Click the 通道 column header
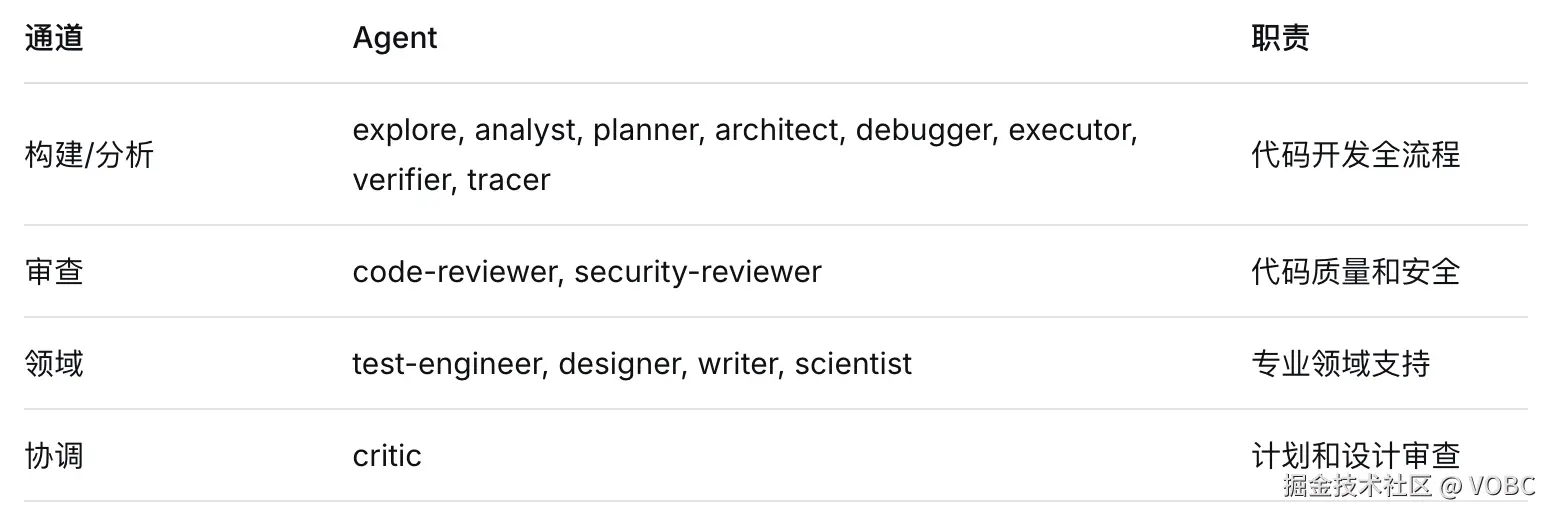This screenshot has width=1552, height=516. tap(54, 38)
